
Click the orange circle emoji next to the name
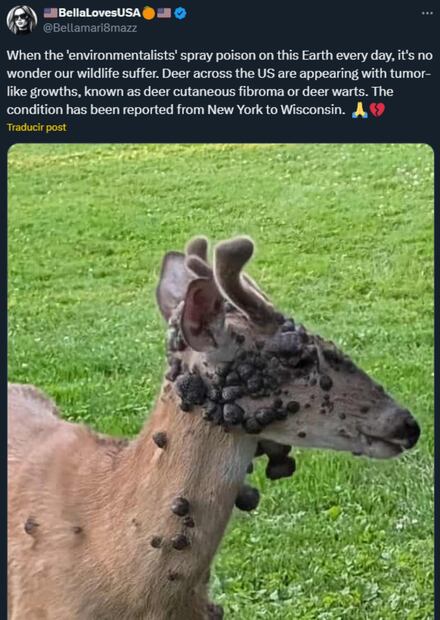149,13
